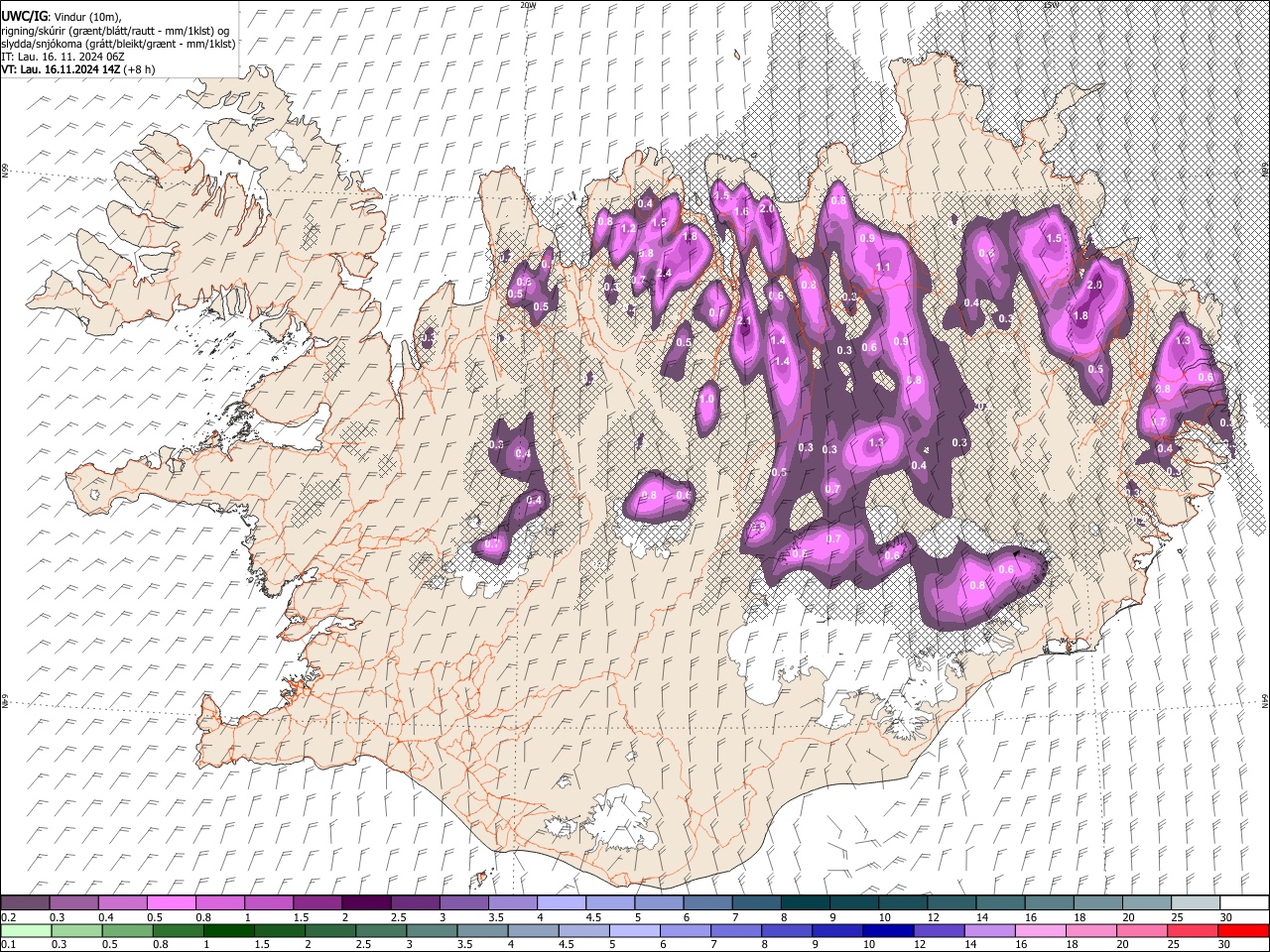The height and width of the screenshot is (952, 1270).
Task: Click the 1.2 snowfall value on the map
Action: pyautogui.click(x=627, y=229)
